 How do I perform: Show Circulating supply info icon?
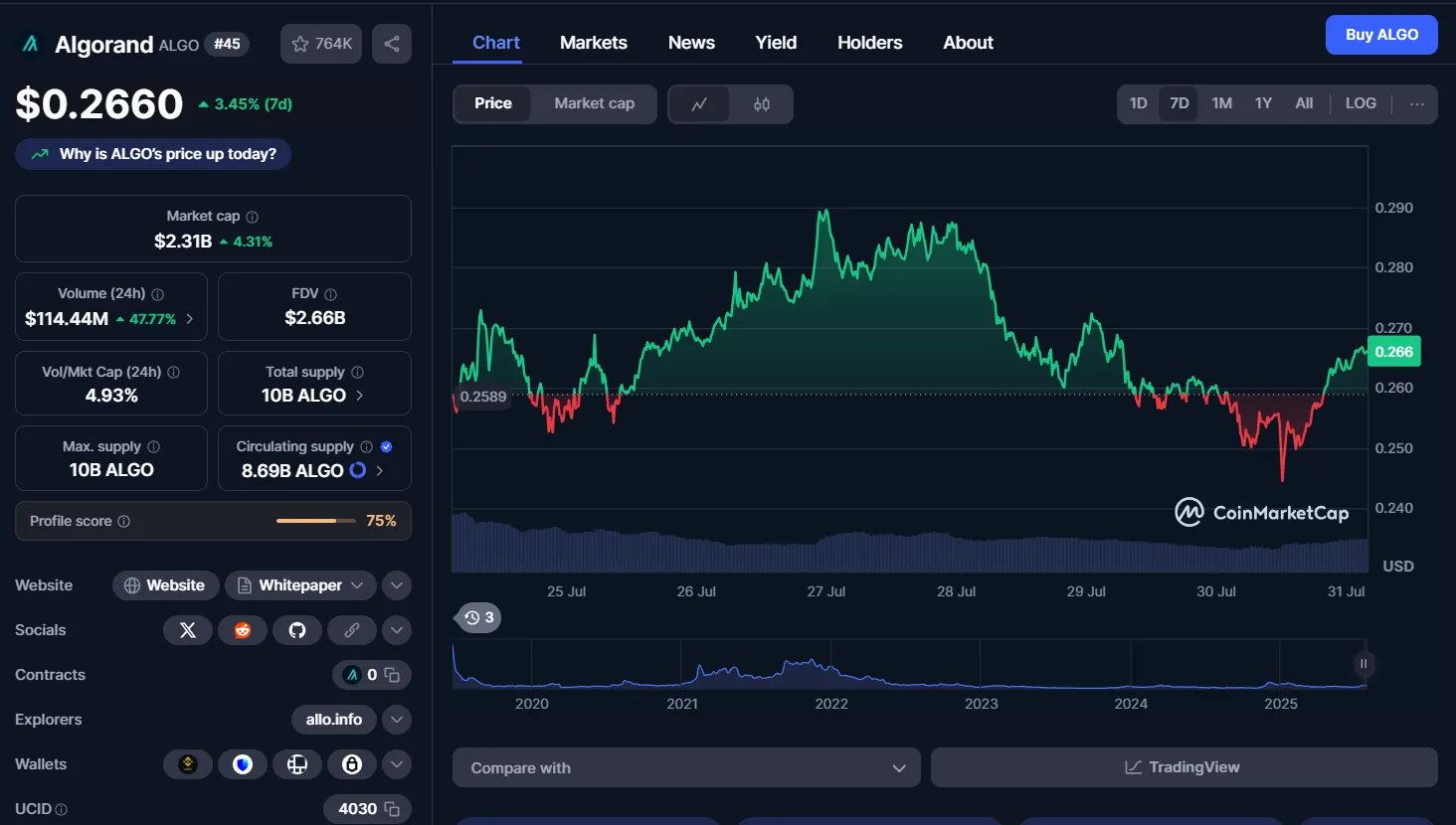click(367, 447)
